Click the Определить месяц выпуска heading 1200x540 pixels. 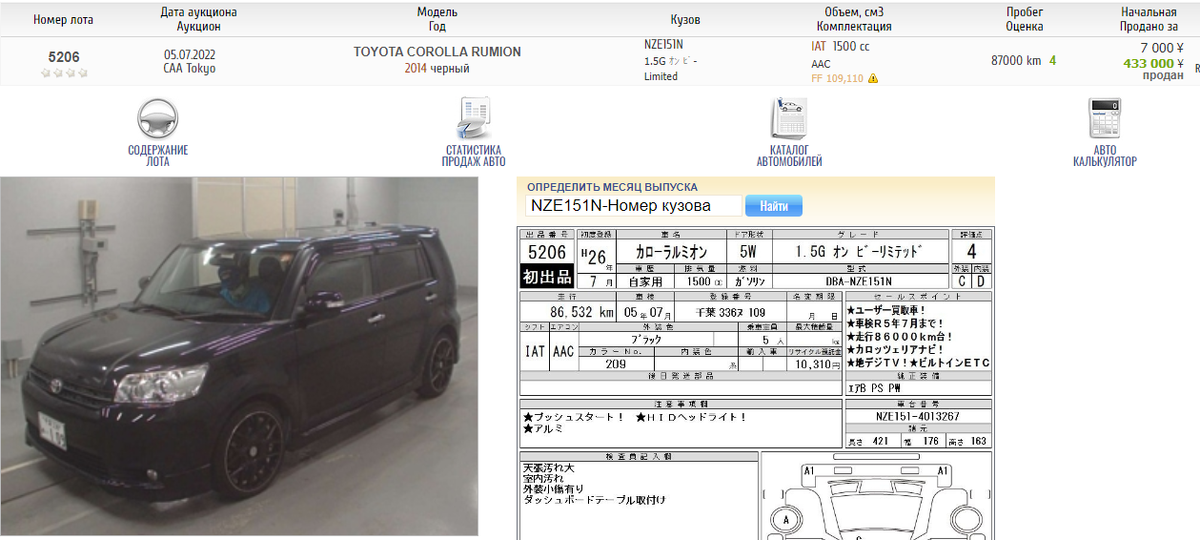tap(612, 187)
